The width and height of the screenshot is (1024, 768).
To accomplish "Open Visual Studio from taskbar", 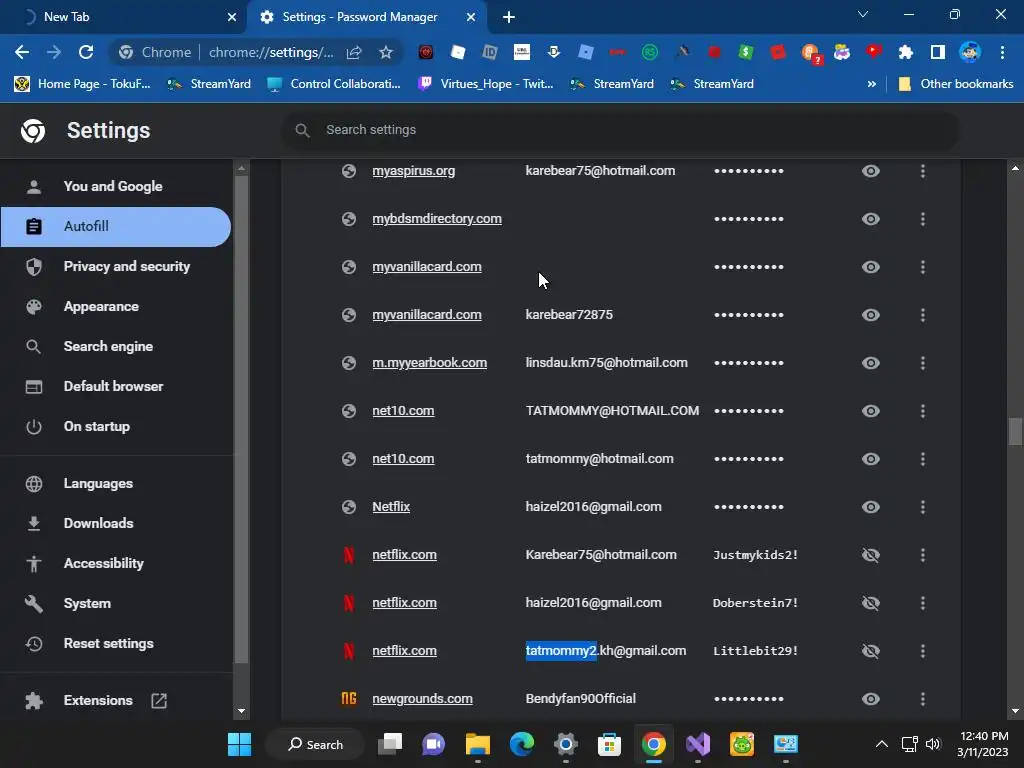I will coord(697,744).
